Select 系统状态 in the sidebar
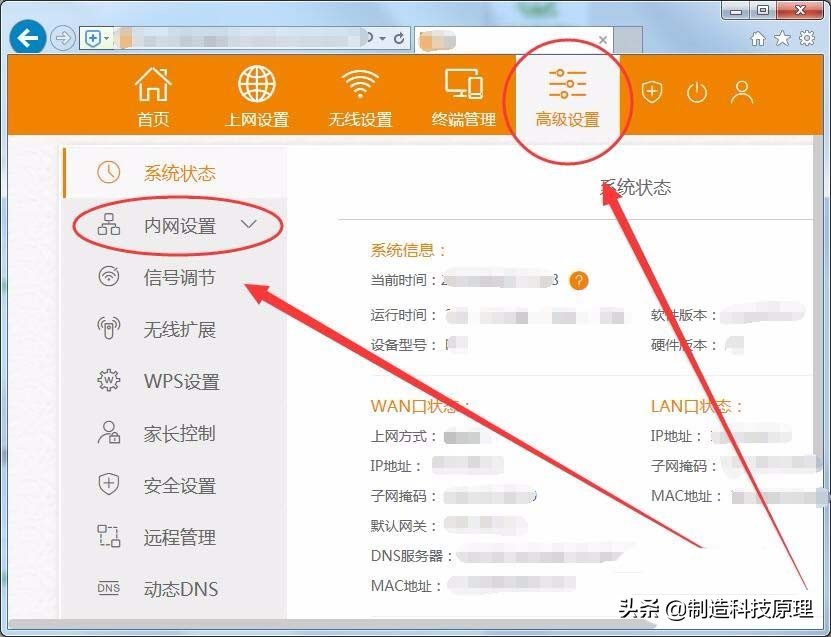 (x=175, y=173)
